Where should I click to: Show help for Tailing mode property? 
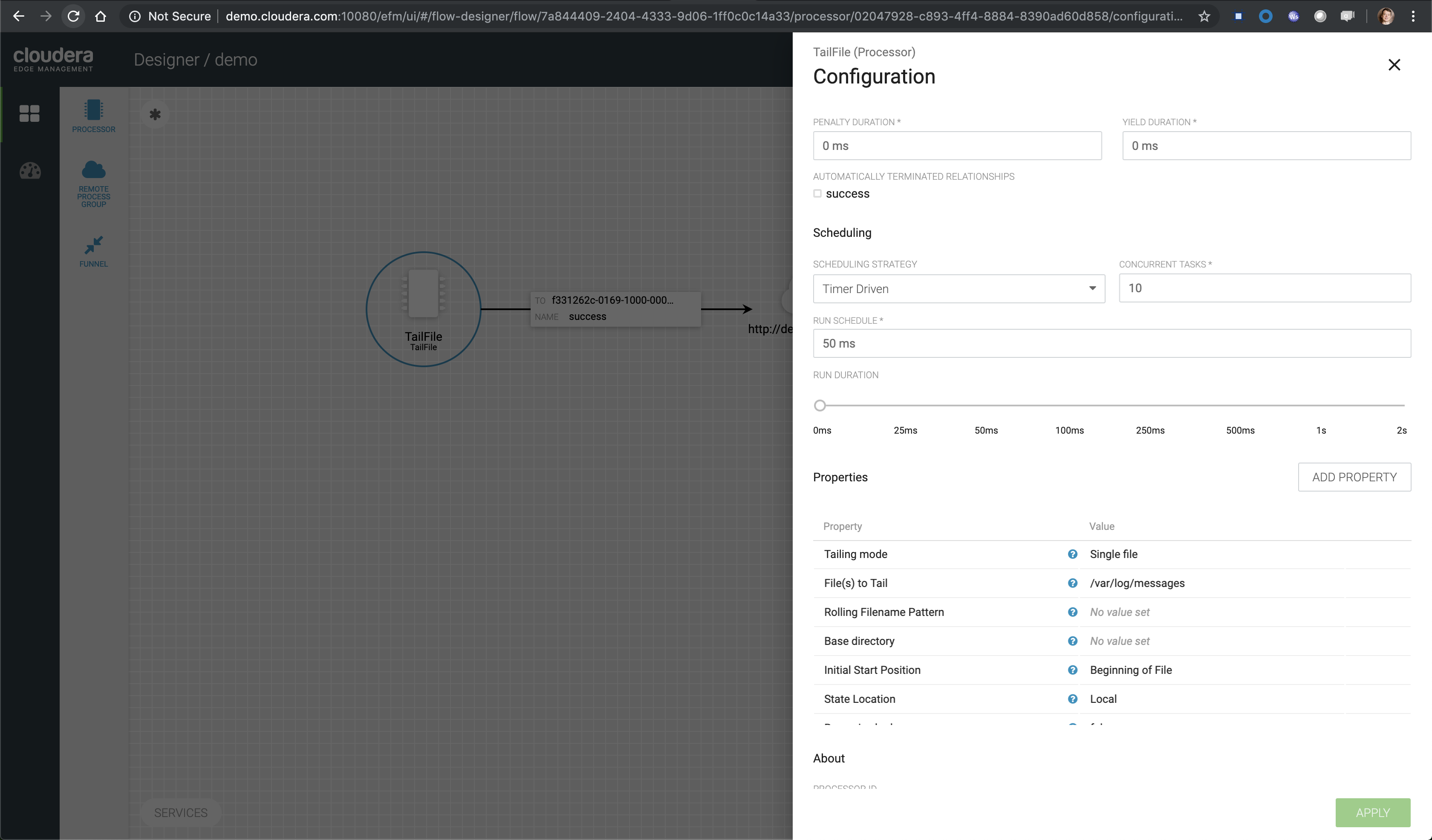[1072, 554]
